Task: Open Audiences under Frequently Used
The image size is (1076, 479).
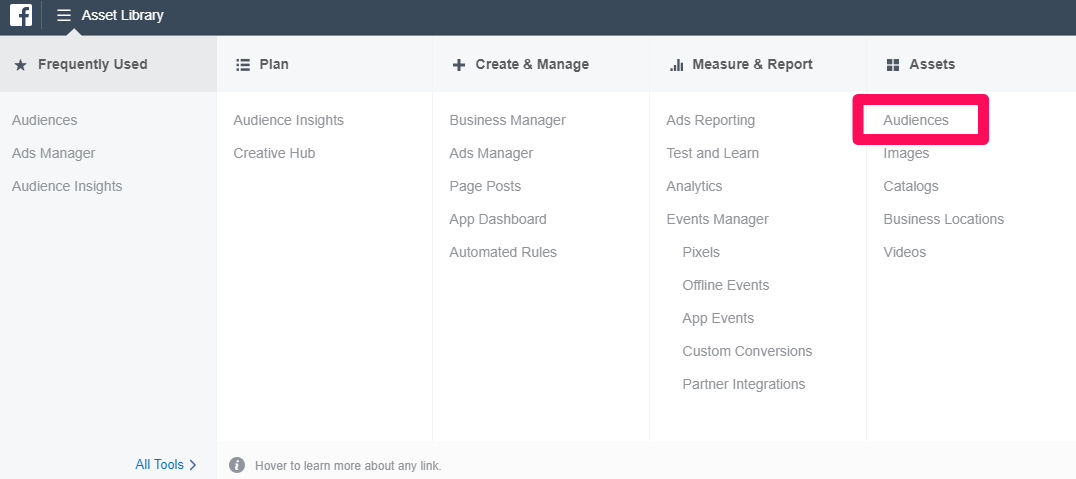Action: pyautogui.click(x=45, y=120)
